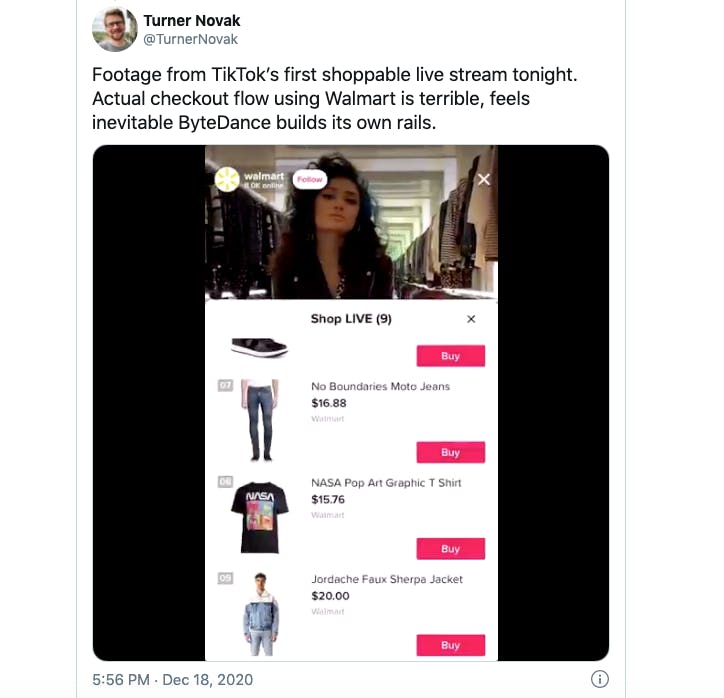Screen dimensions: 724x698
Task: Click the tweet info icon
Action: tap(599, 679)
